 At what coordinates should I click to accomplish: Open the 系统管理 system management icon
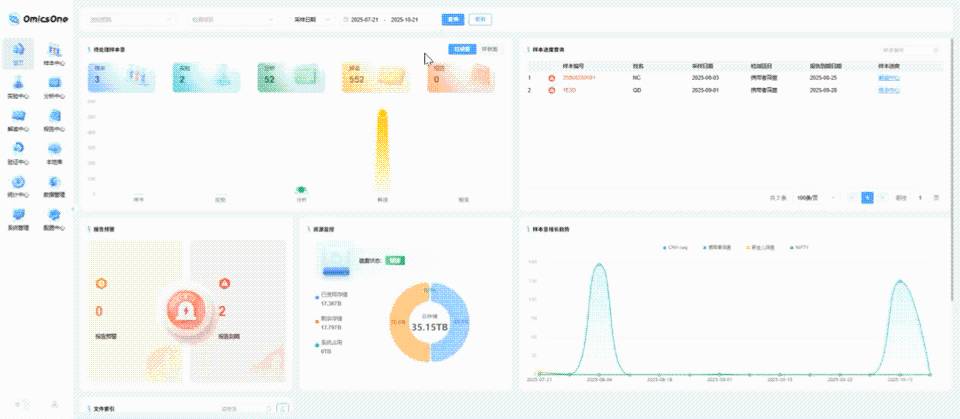point(18,218)
